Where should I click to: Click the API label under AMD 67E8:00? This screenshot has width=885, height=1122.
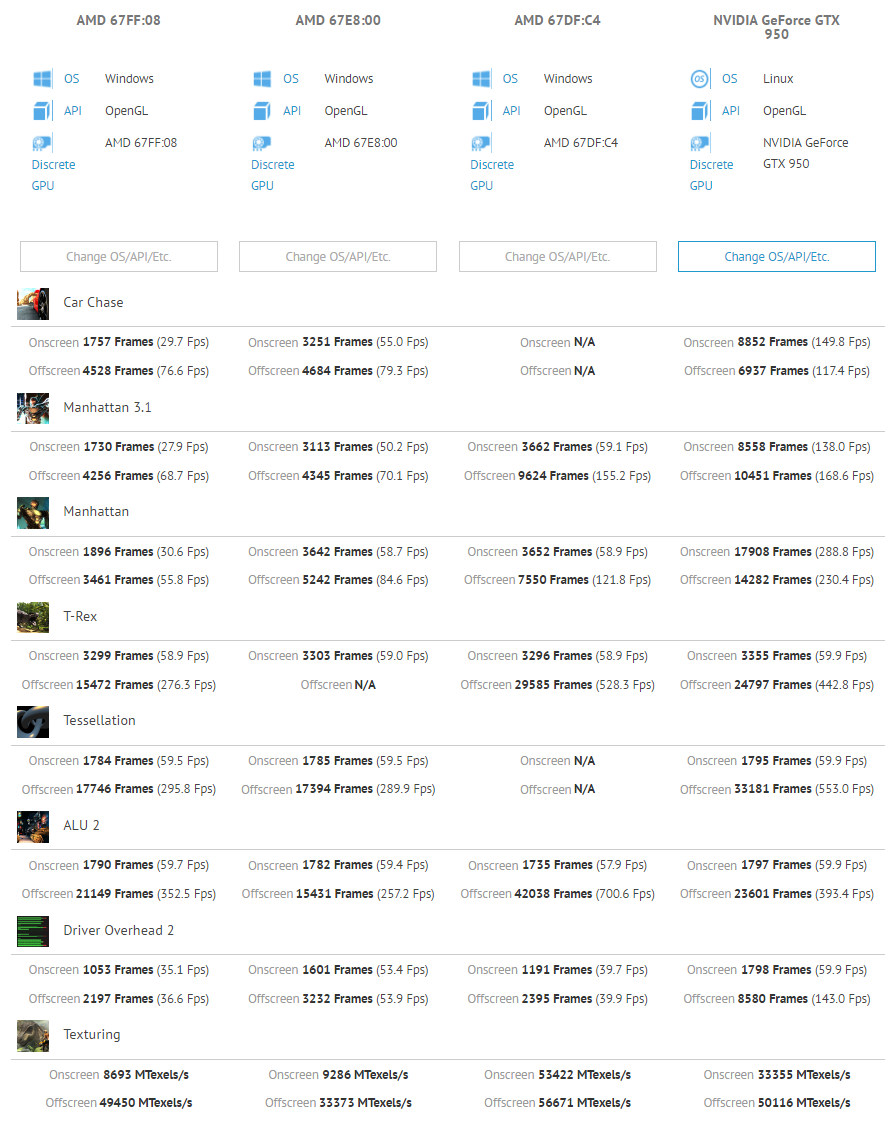(292, 111)
